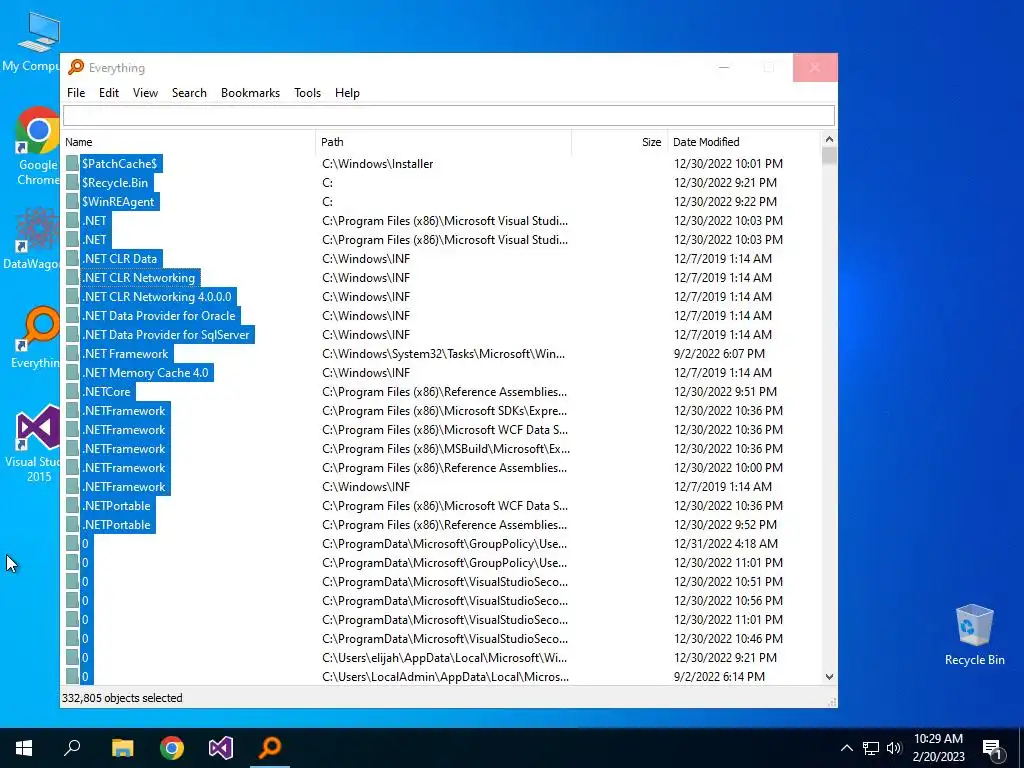Viewport: 1024px width, 768px height.
Task: Click the C:\Users\LocalAdmin\AppData path cell
Action: click(445, 677)
